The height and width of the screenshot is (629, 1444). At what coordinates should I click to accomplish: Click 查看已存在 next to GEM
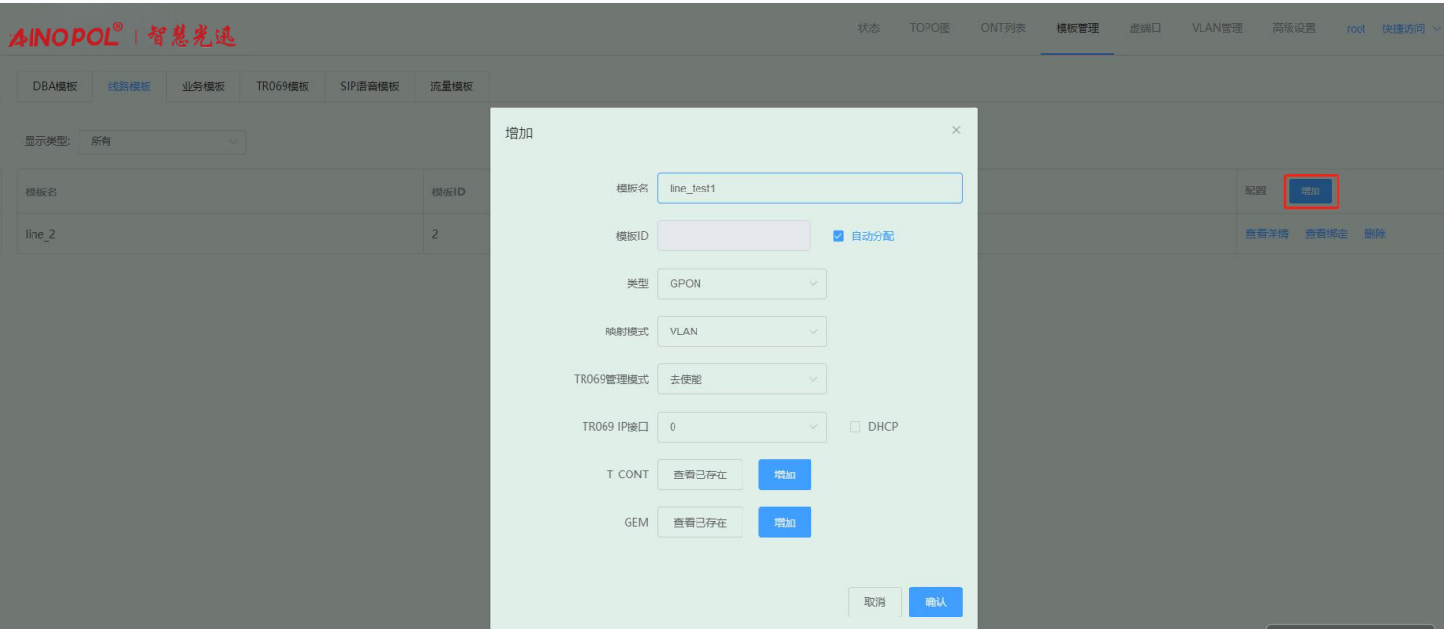(x=699, y=523)
